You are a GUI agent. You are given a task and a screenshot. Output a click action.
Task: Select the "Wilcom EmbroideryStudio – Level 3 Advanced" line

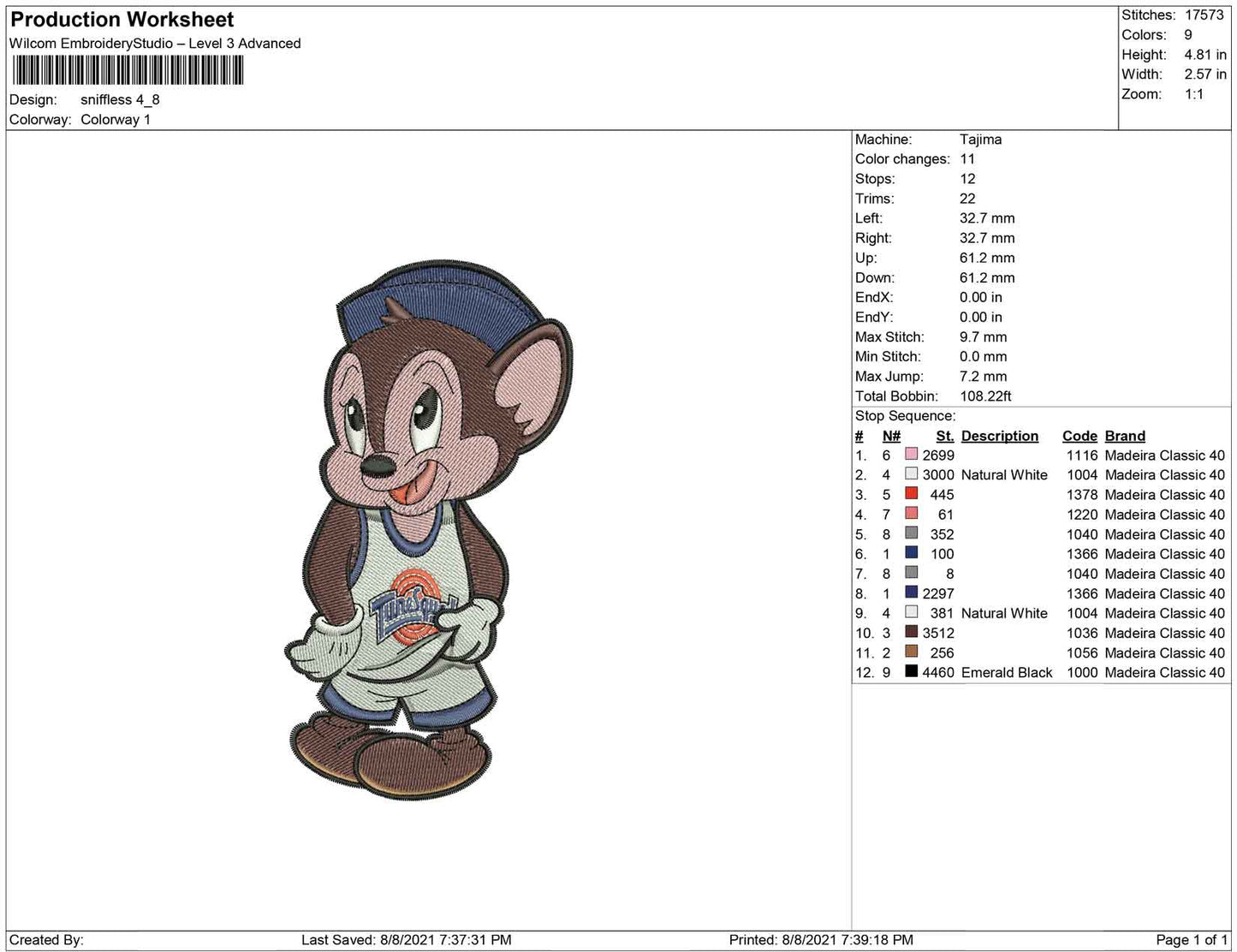(155, 44)
